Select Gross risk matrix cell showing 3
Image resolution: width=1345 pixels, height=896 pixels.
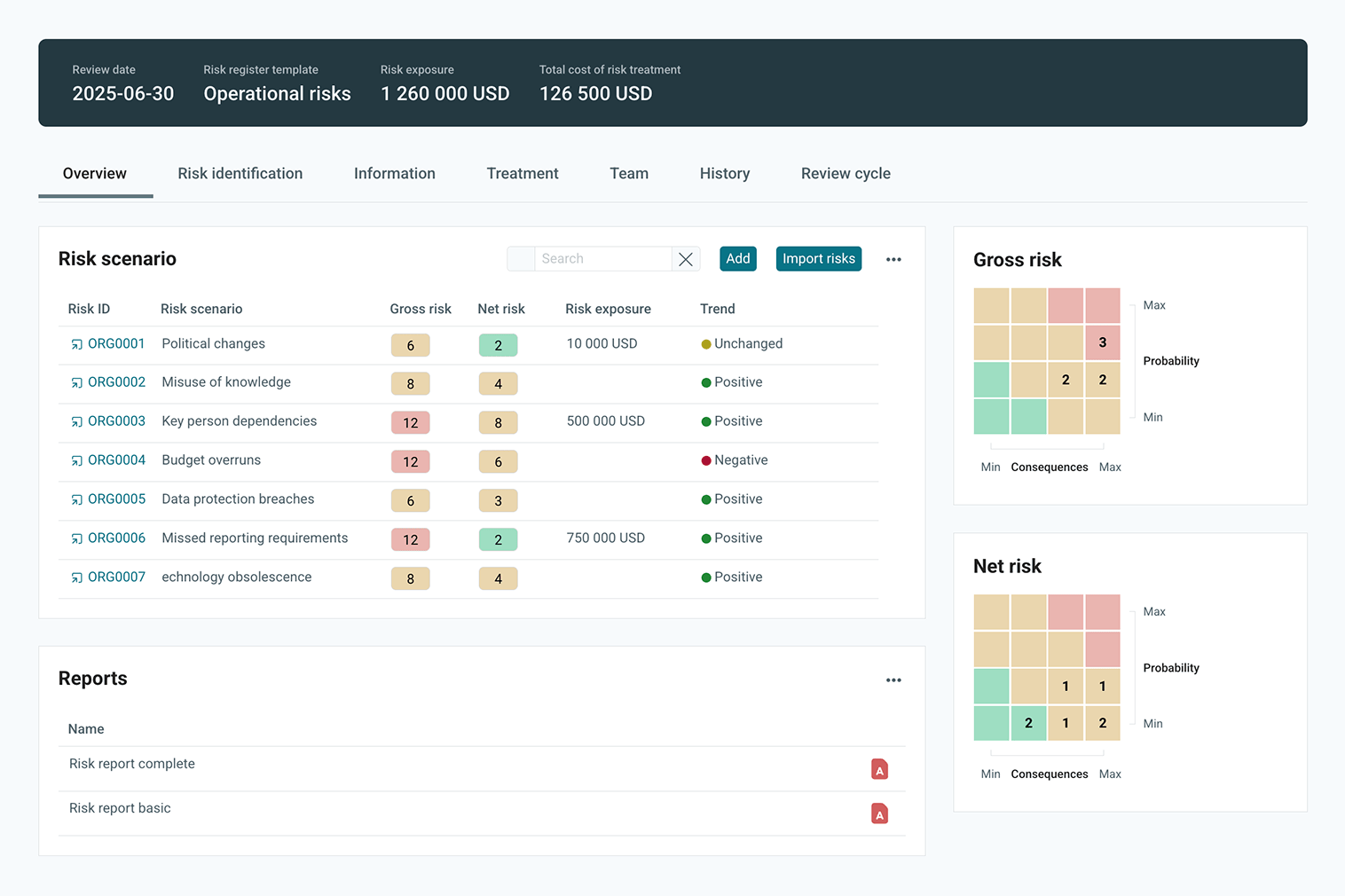pos(1103,342)
